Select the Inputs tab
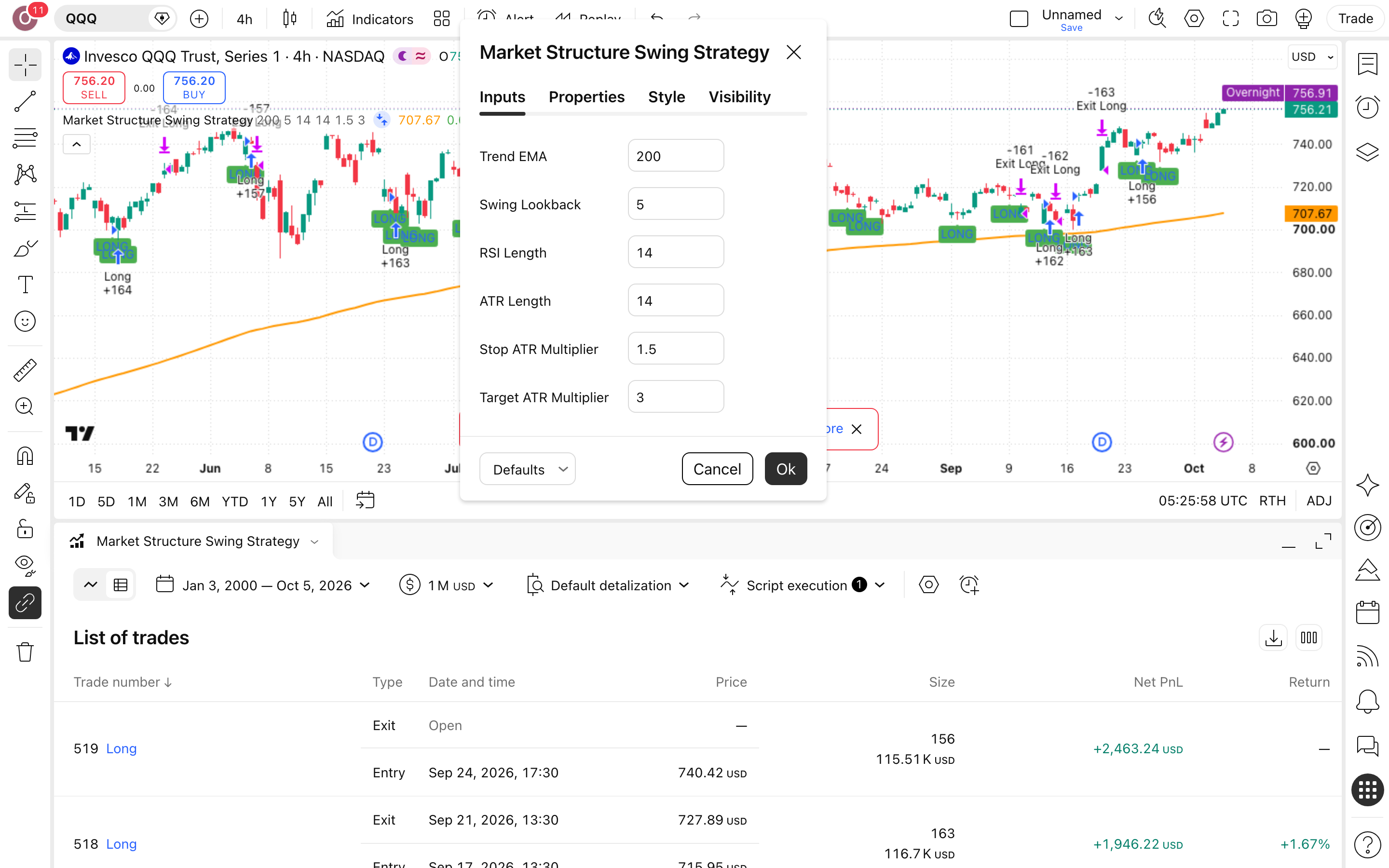 click(x=502, y=97)
